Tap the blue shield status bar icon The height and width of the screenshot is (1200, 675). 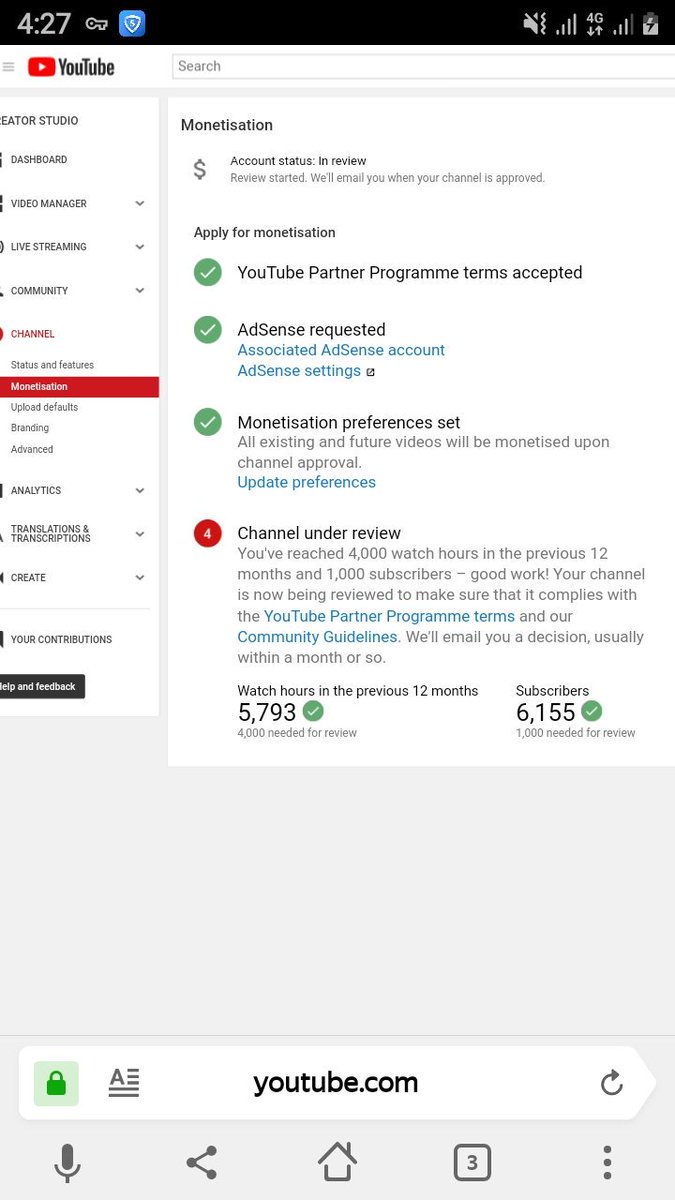(132, 23)
